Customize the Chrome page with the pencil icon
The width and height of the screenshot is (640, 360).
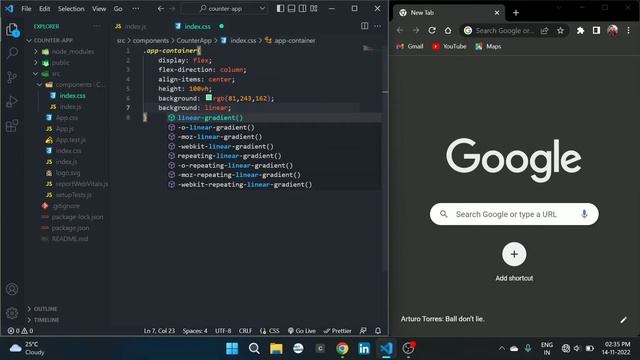point(623,320)
